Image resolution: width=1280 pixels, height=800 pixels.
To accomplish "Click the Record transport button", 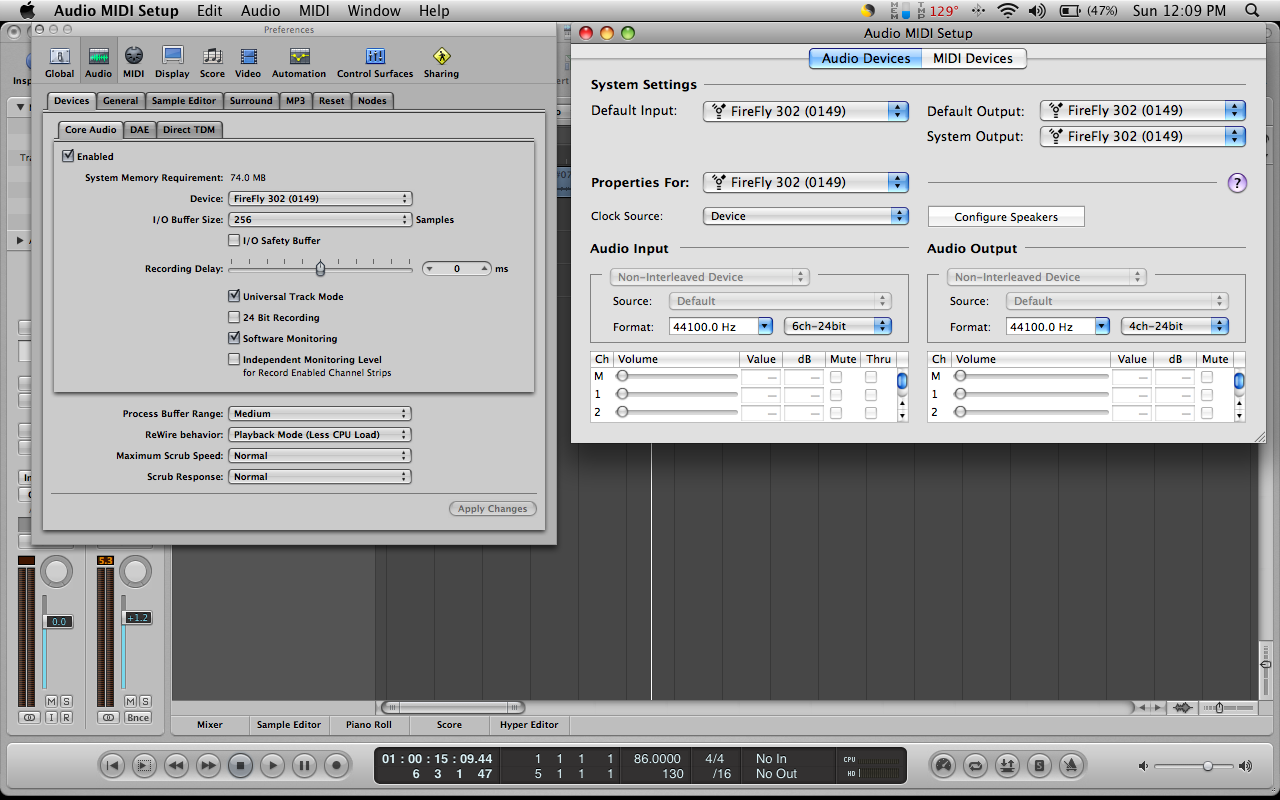I will [x=336, y=766].
